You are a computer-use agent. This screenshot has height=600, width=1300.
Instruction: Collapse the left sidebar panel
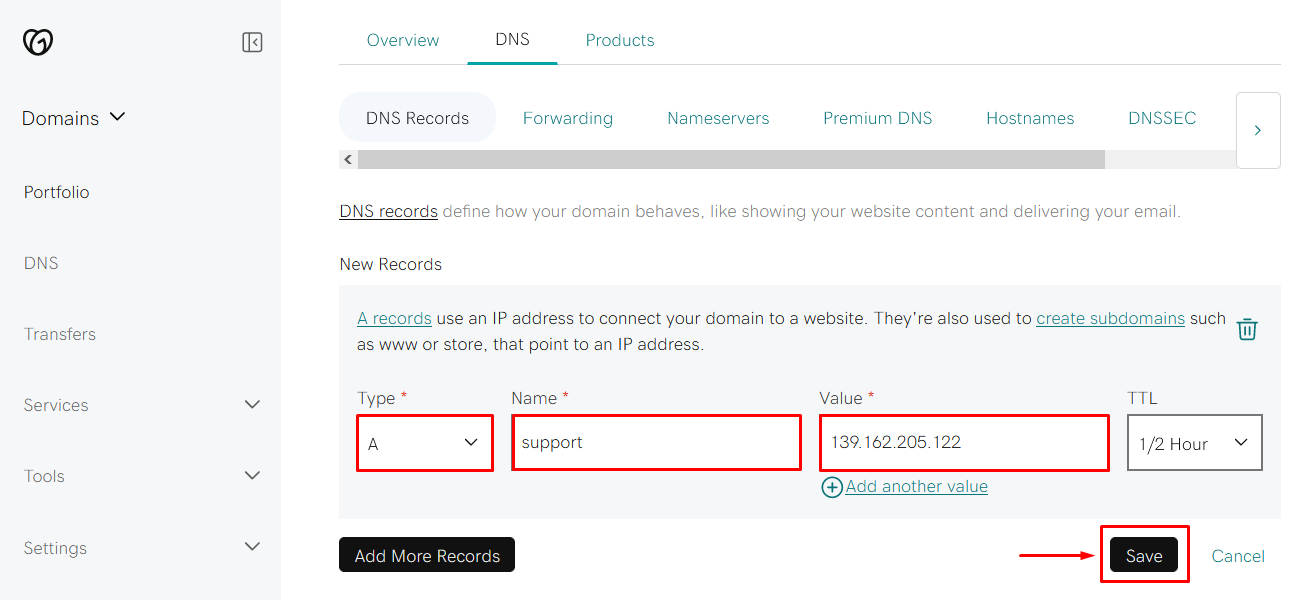[x=252, y=42]
